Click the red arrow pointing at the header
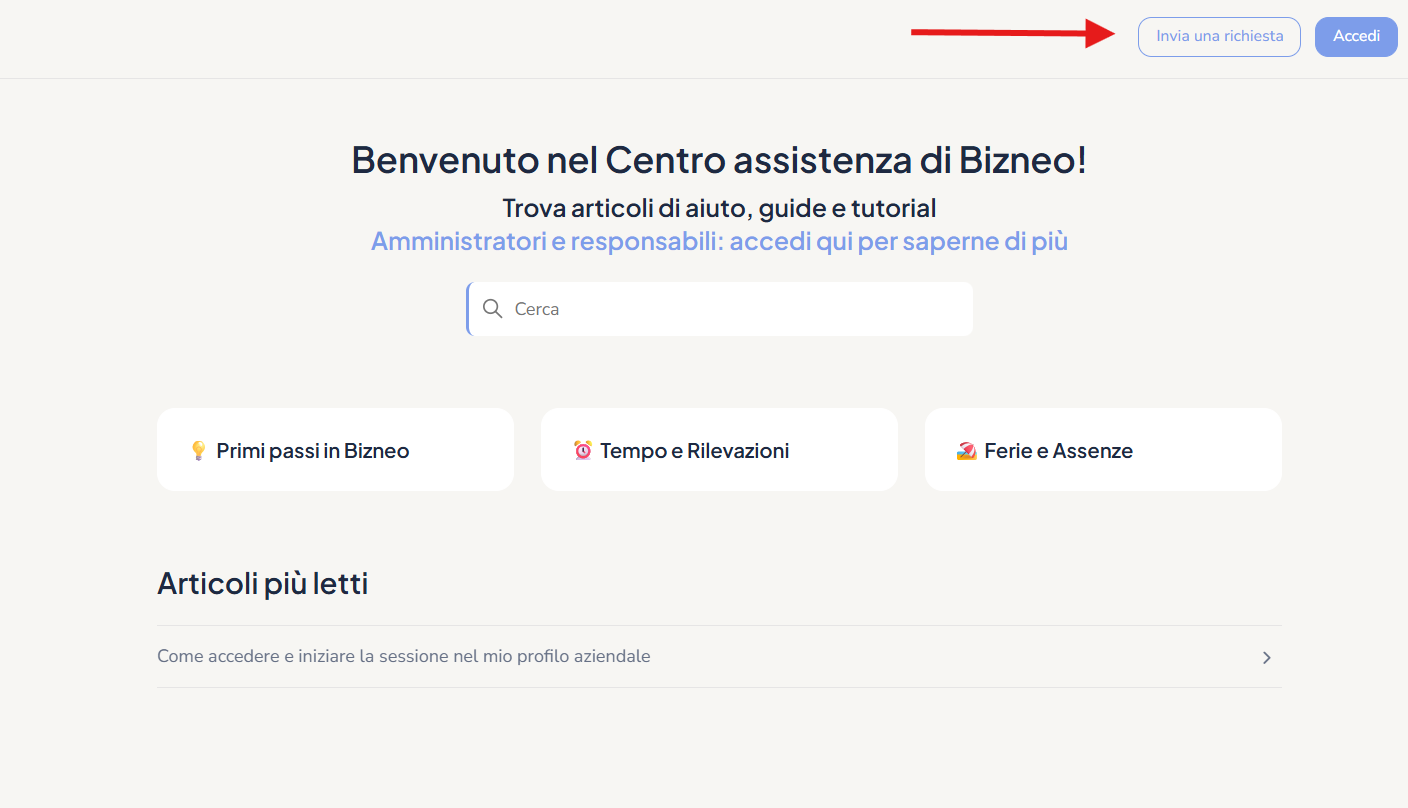The width and height of the screenshot is (1408, 808). click(1012, 33)
